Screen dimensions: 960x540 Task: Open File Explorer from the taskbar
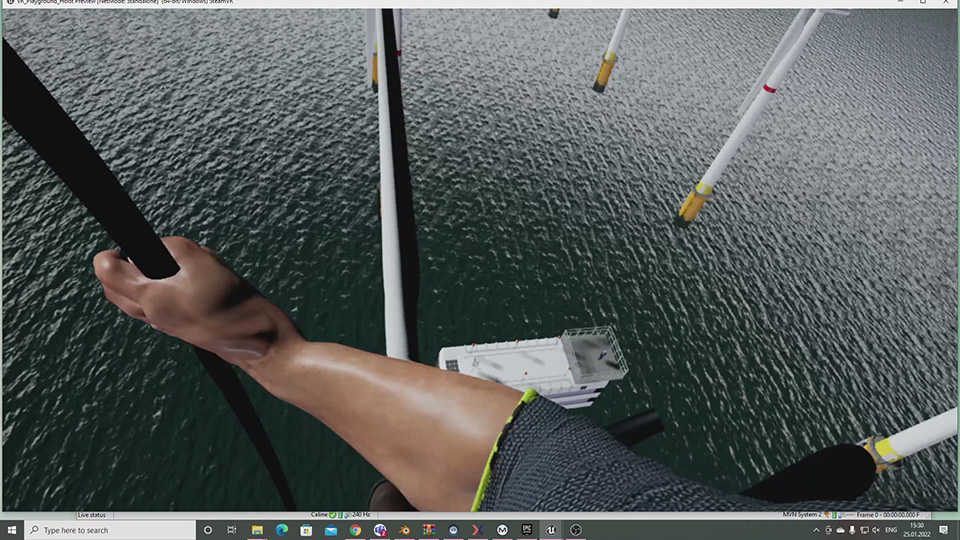coord(257,530)
